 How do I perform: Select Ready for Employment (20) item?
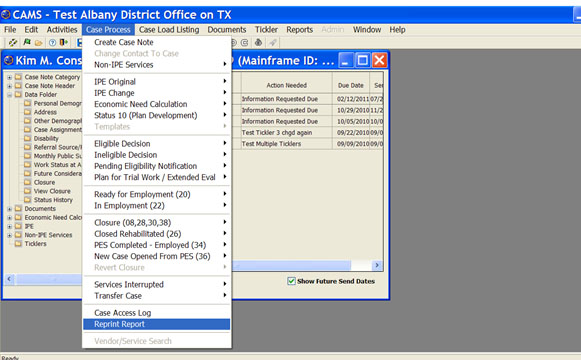pyautogui.click(x=157, y=194)
